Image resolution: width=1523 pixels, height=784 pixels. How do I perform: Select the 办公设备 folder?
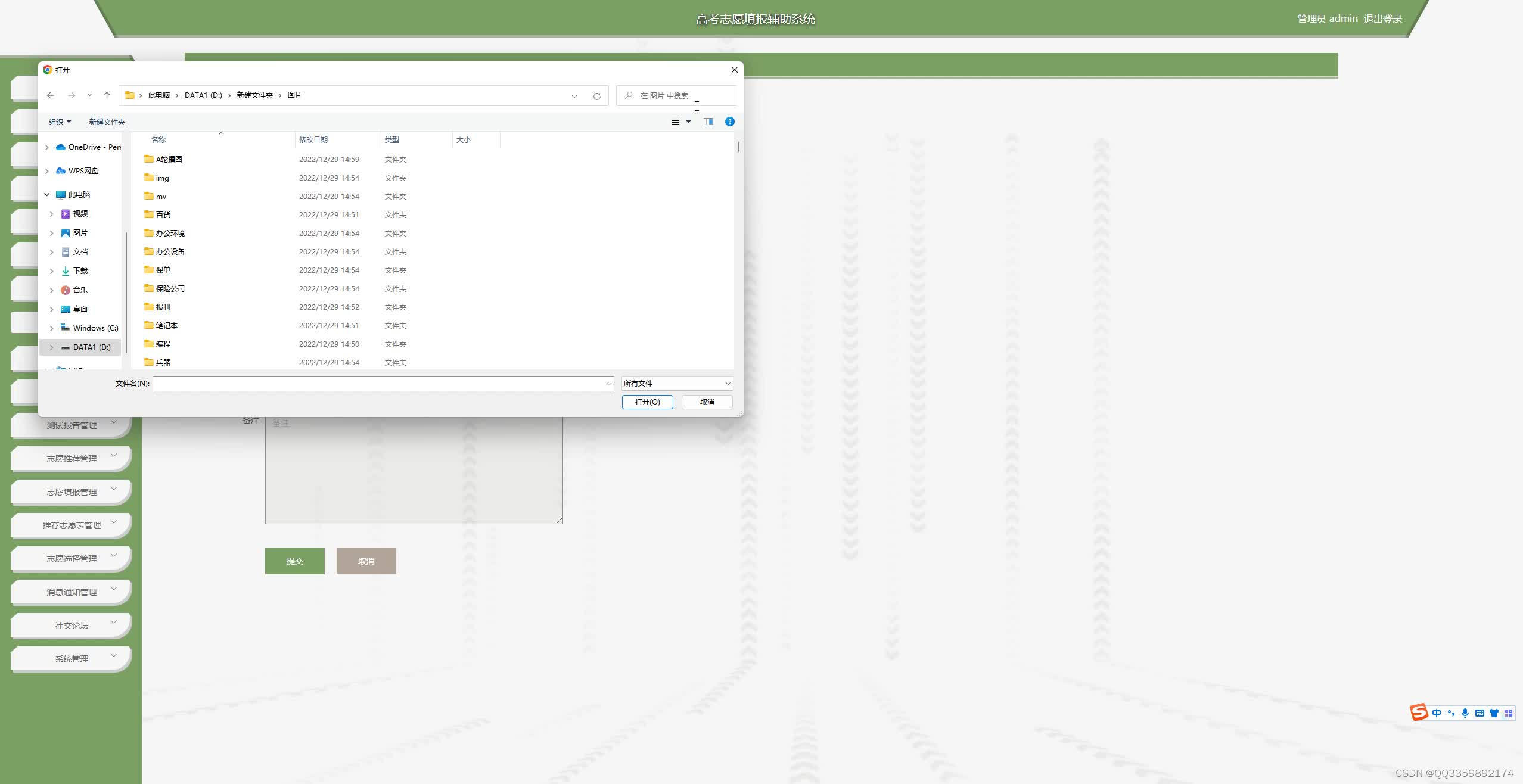click(164, 251)
